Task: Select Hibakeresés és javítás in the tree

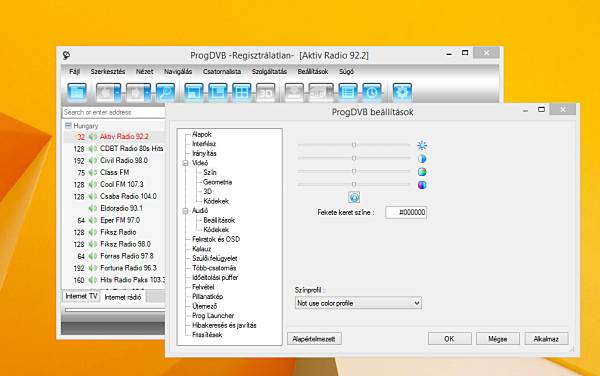Action: coord(224,325)
